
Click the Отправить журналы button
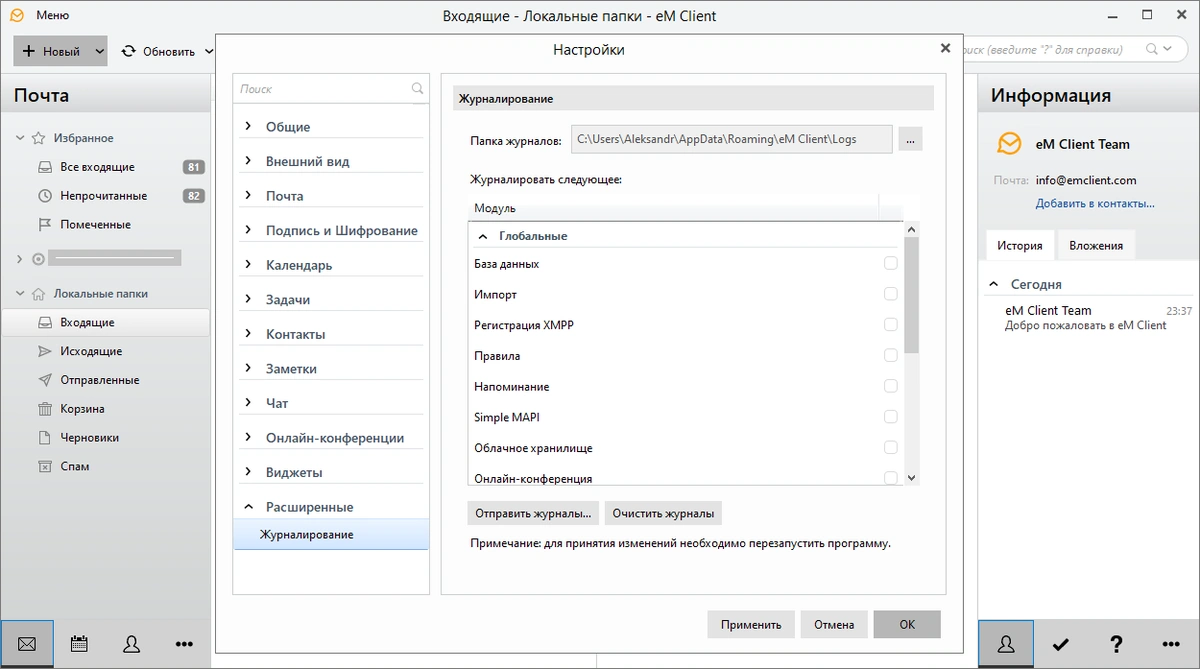533,513
